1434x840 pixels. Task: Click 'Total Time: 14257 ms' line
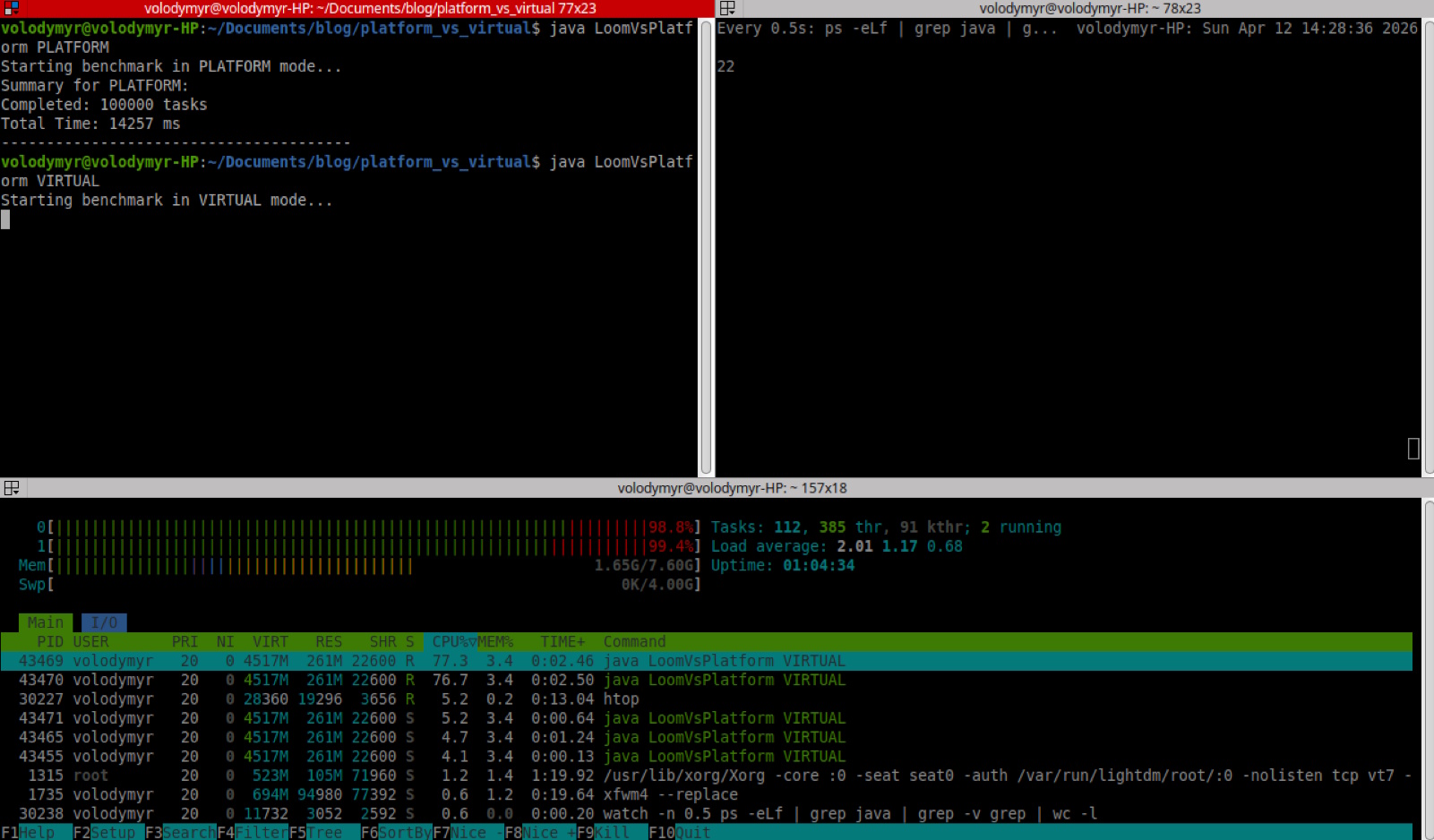tap(90, 124)
